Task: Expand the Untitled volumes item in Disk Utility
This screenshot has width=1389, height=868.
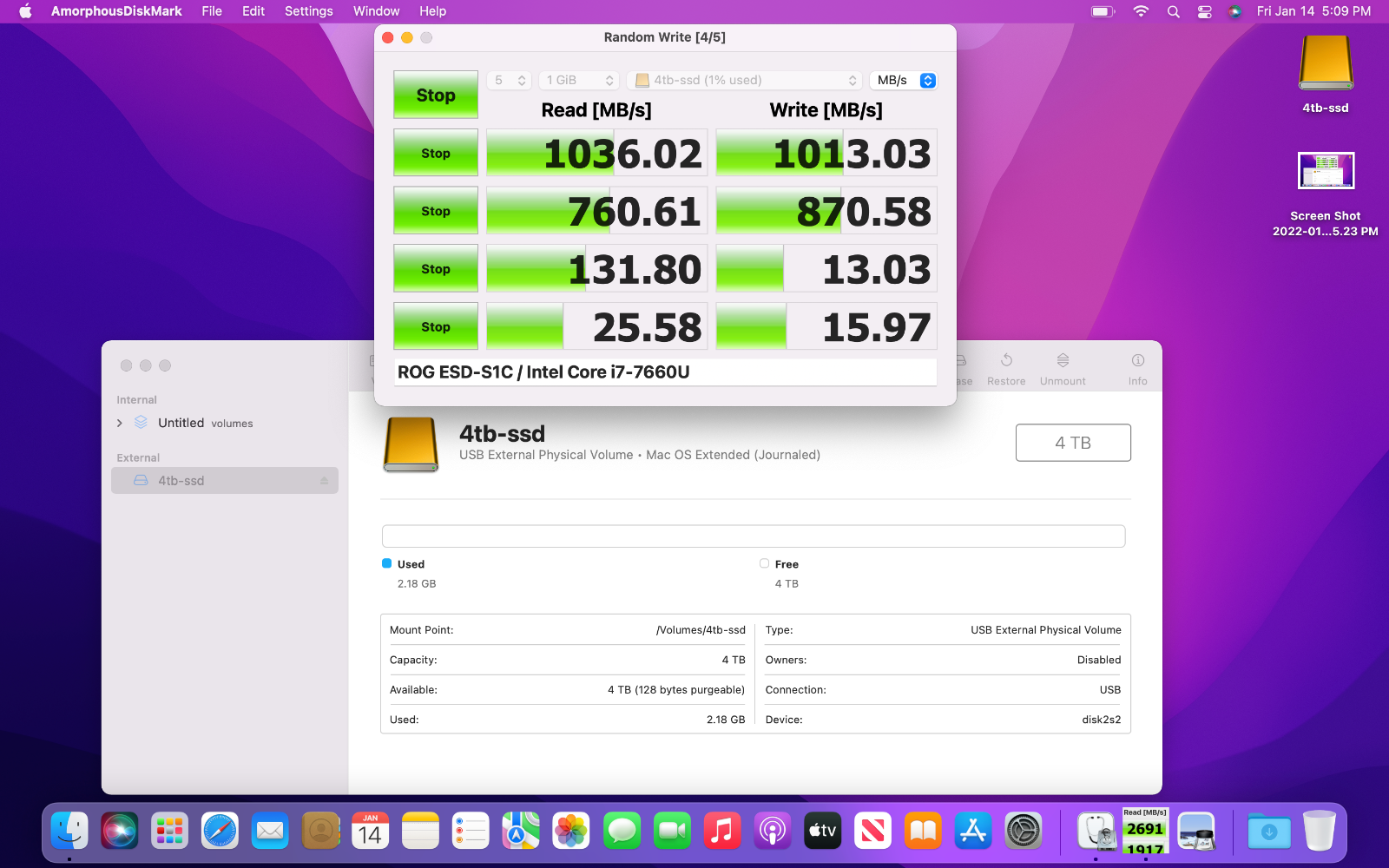Action: [120, 423]
